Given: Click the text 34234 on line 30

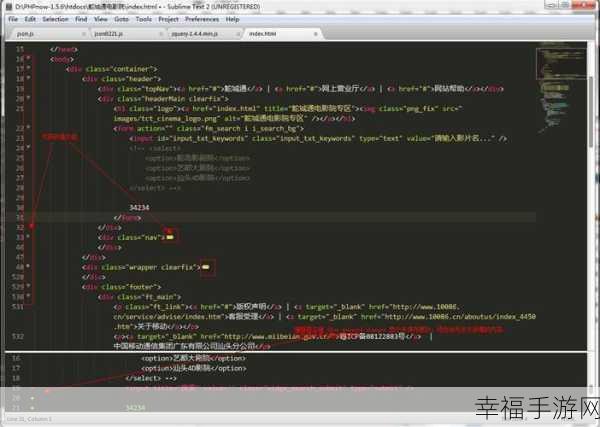Looking at the screenshot, I should pos(139,208).
